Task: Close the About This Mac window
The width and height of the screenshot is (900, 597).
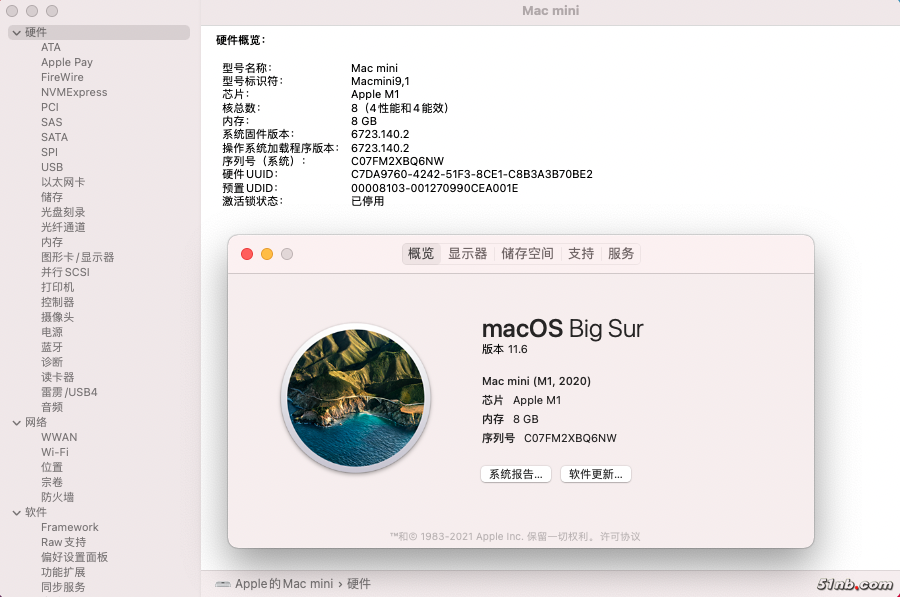Action: 247,254
